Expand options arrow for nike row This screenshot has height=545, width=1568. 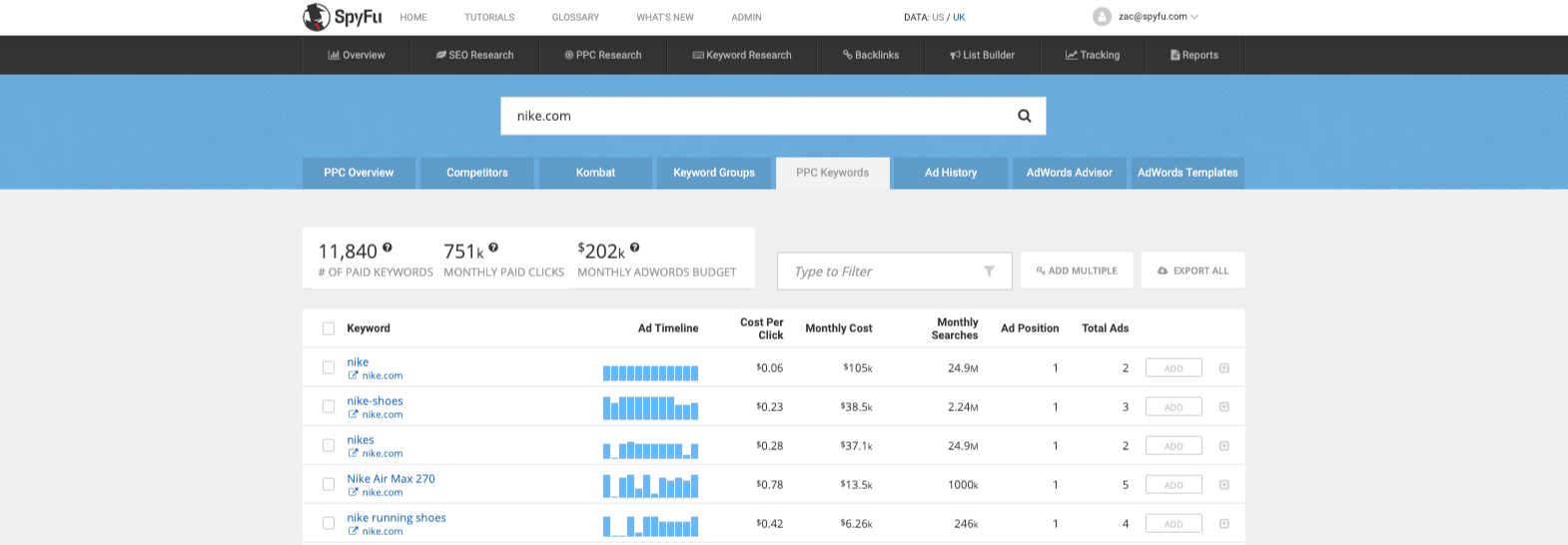pos(1224,368)
